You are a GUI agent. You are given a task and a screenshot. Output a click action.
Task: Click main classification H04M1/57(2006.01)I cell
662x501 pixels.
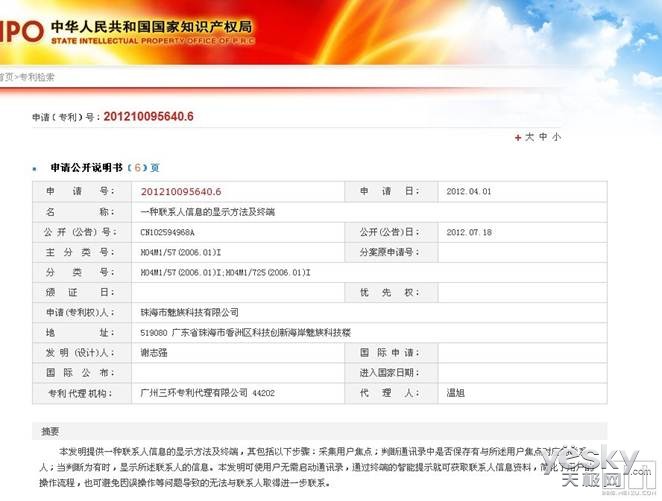[x=238, y=252]
